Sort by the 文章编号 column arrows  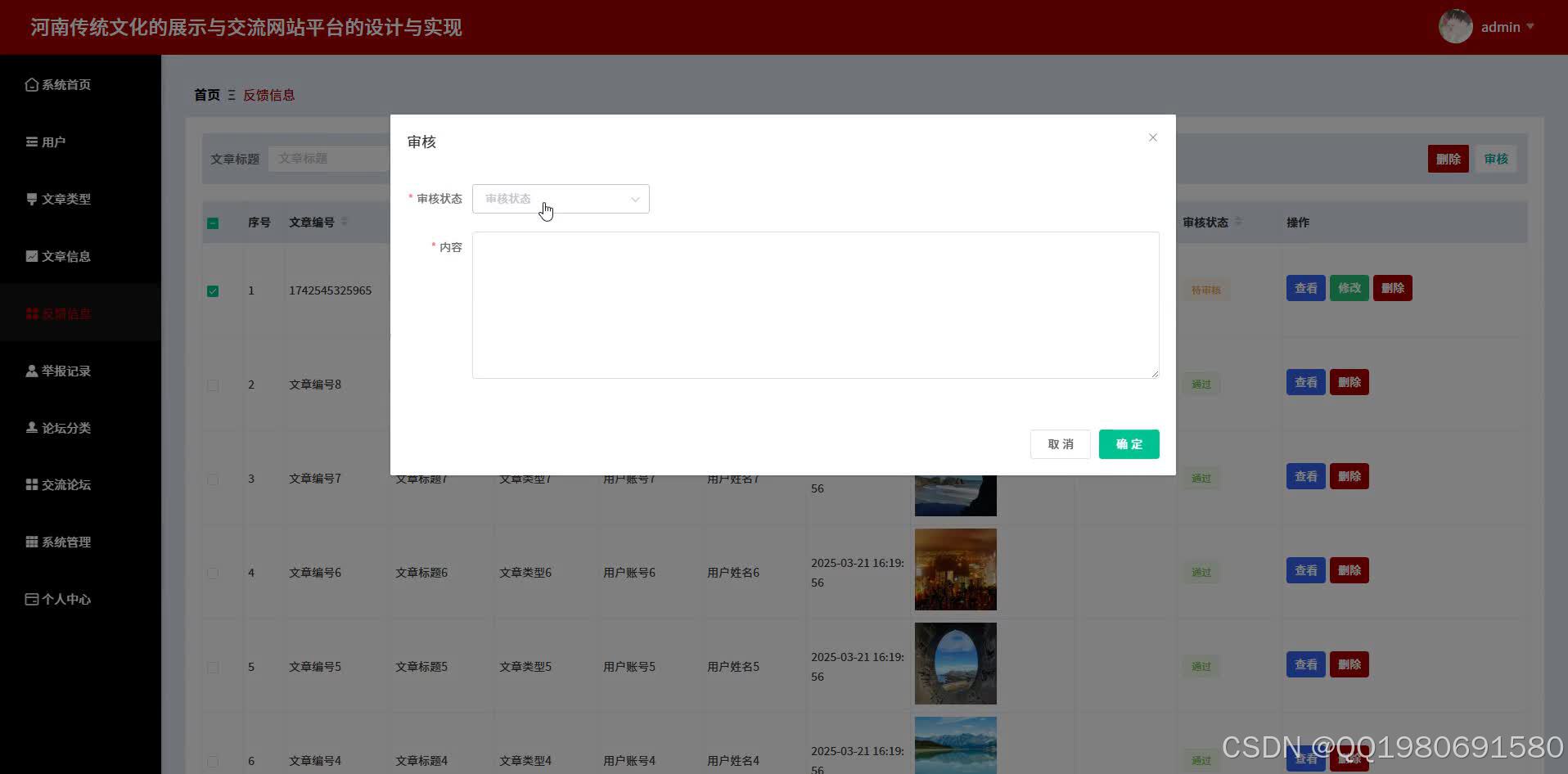(345, 222)
